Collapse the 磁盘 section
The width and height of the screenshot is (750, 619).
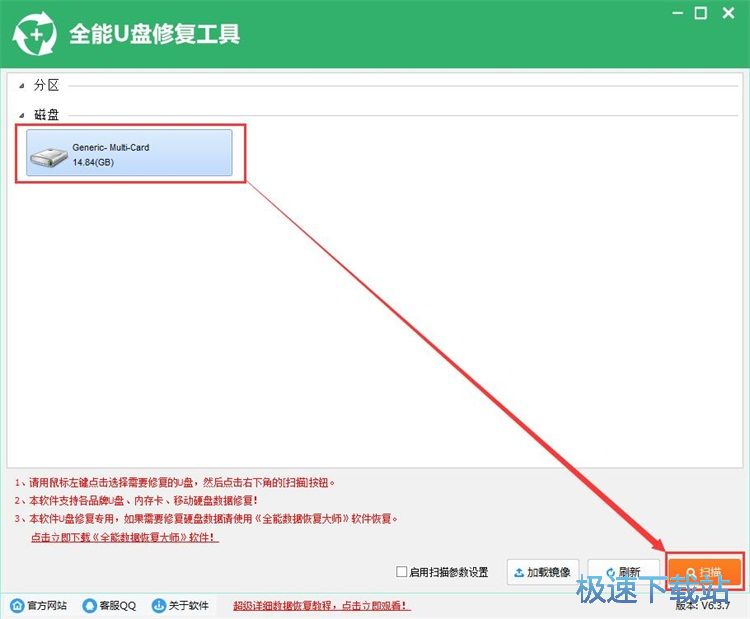22,115
